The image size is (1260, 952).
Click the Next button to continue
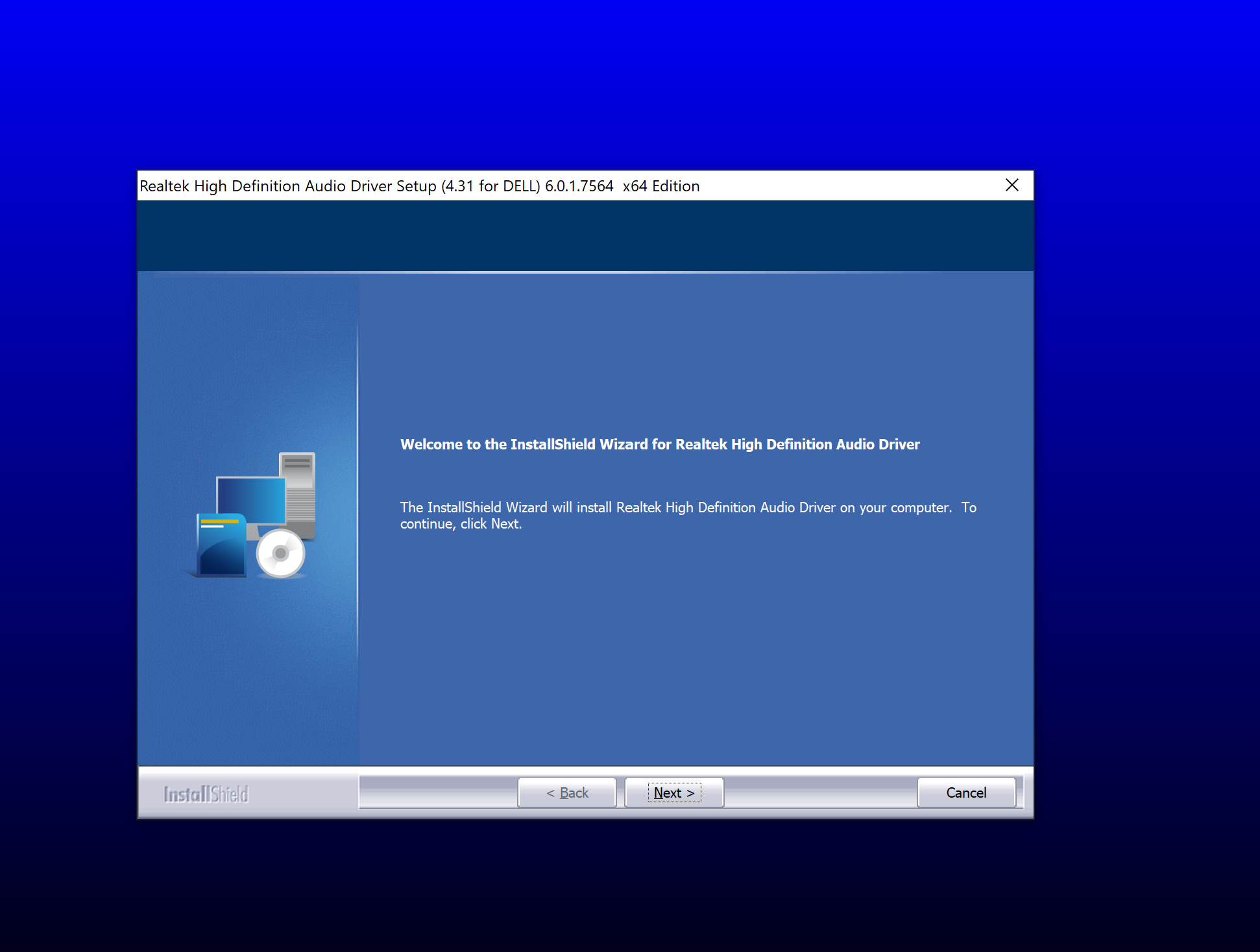(x=673, y=792)
